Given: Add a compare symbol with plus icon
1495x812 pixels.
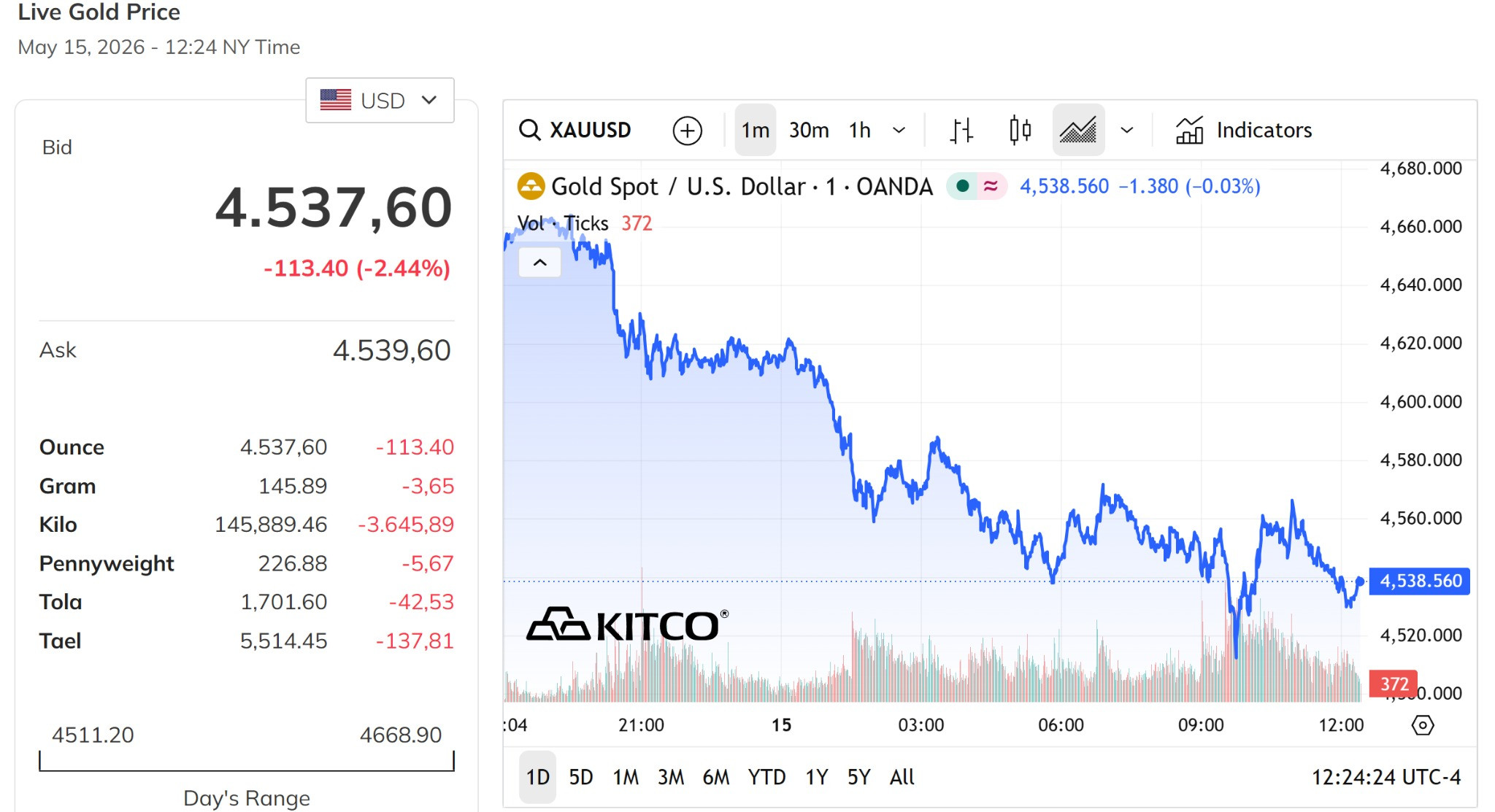Looking at the screenshot, I should 687,131.
